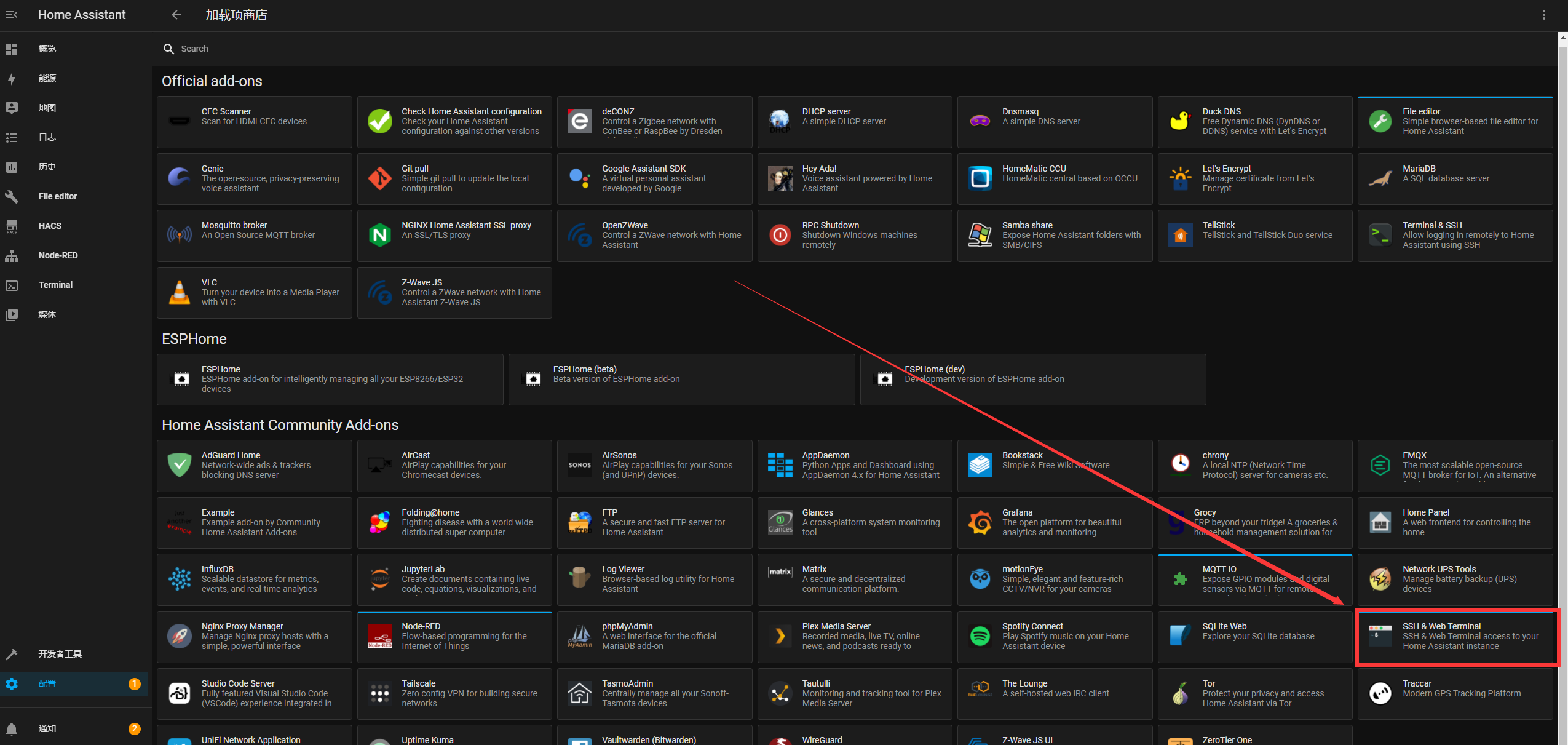
Task: Click the Search add-ons field
Action: pyautogui.click(x=855, y=49)
